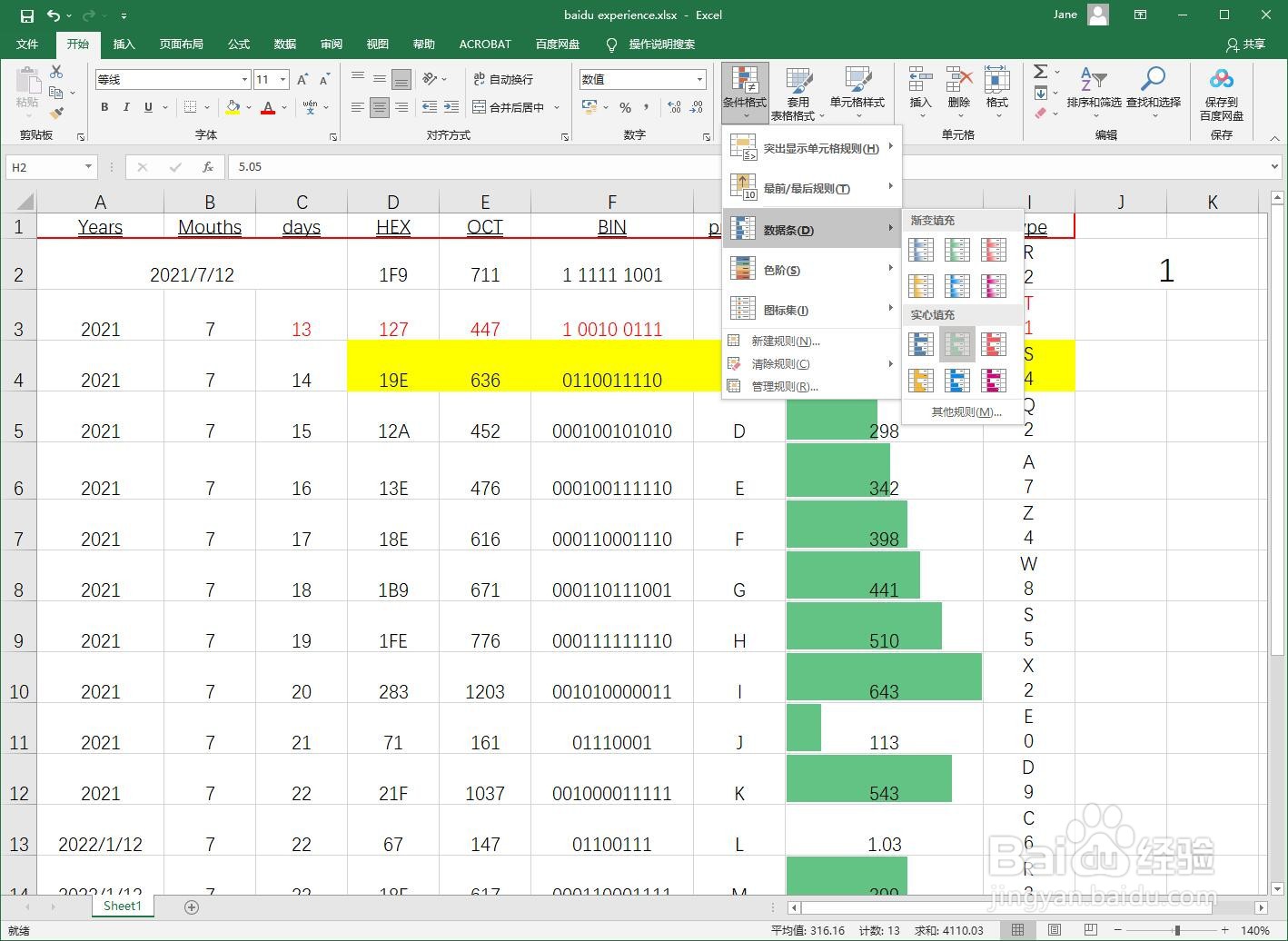Select orange solid fill data bar
The image size is (1288, 941).
[921, 381]
